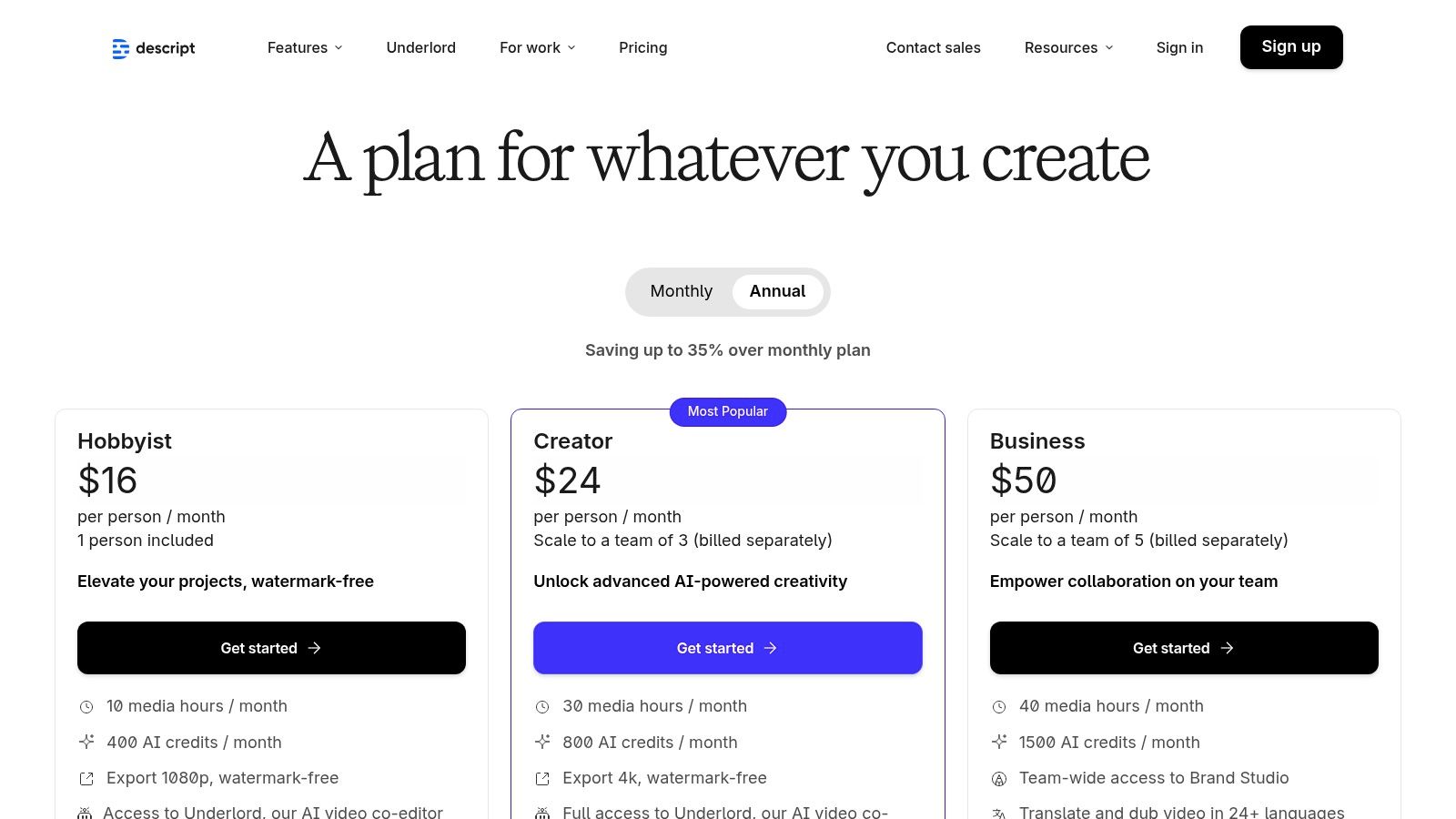Screen dimensions: 1456x819
Task: Go to the Underlord page
Action: [420, 47]
